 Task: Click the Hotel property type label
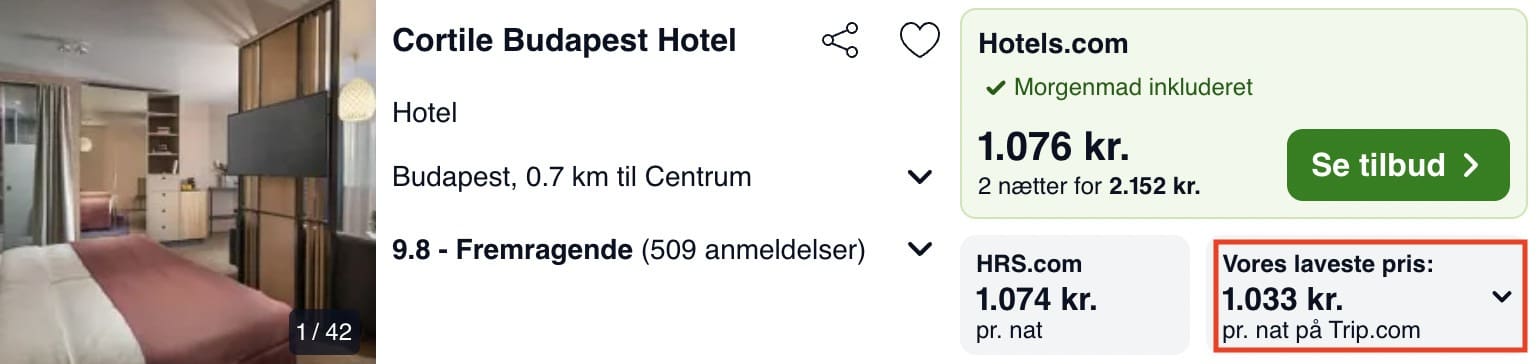425,113
